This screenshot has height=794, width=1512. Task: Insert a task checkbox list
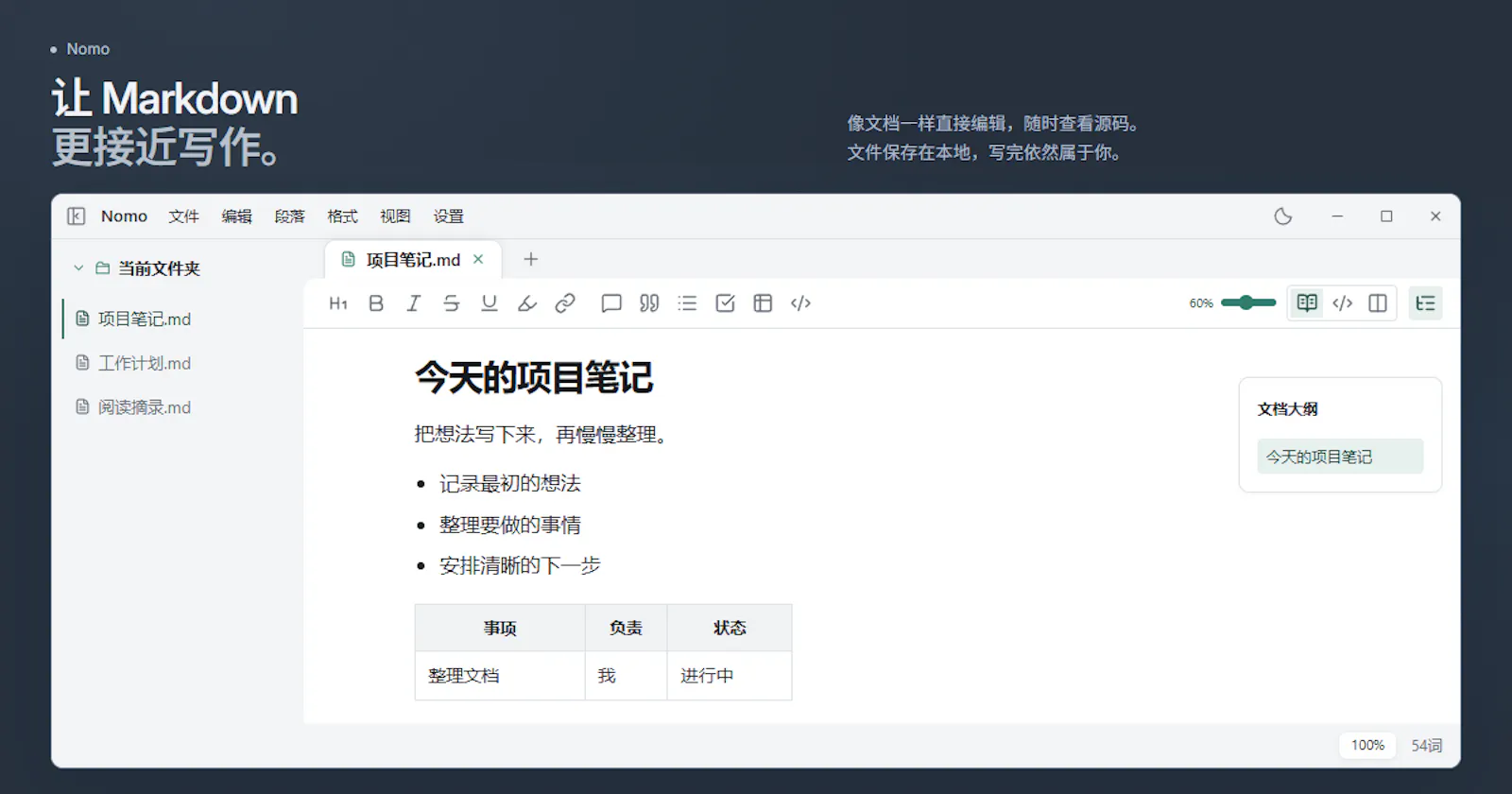click(x=725, y=303)
